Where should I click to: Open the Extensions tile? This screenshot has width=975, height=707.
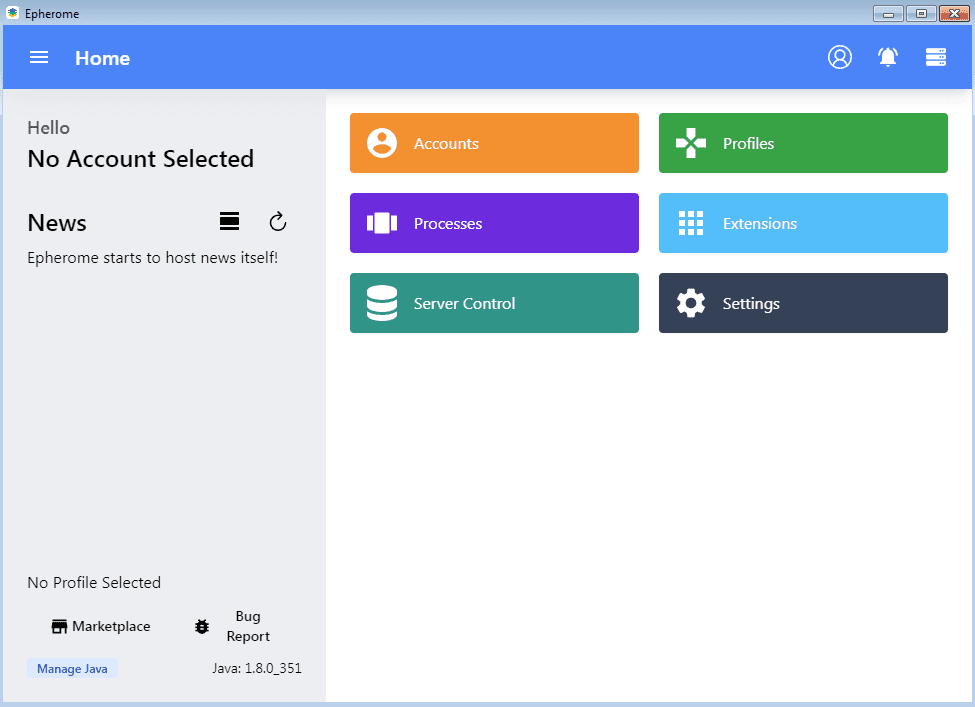pos(803,223)
